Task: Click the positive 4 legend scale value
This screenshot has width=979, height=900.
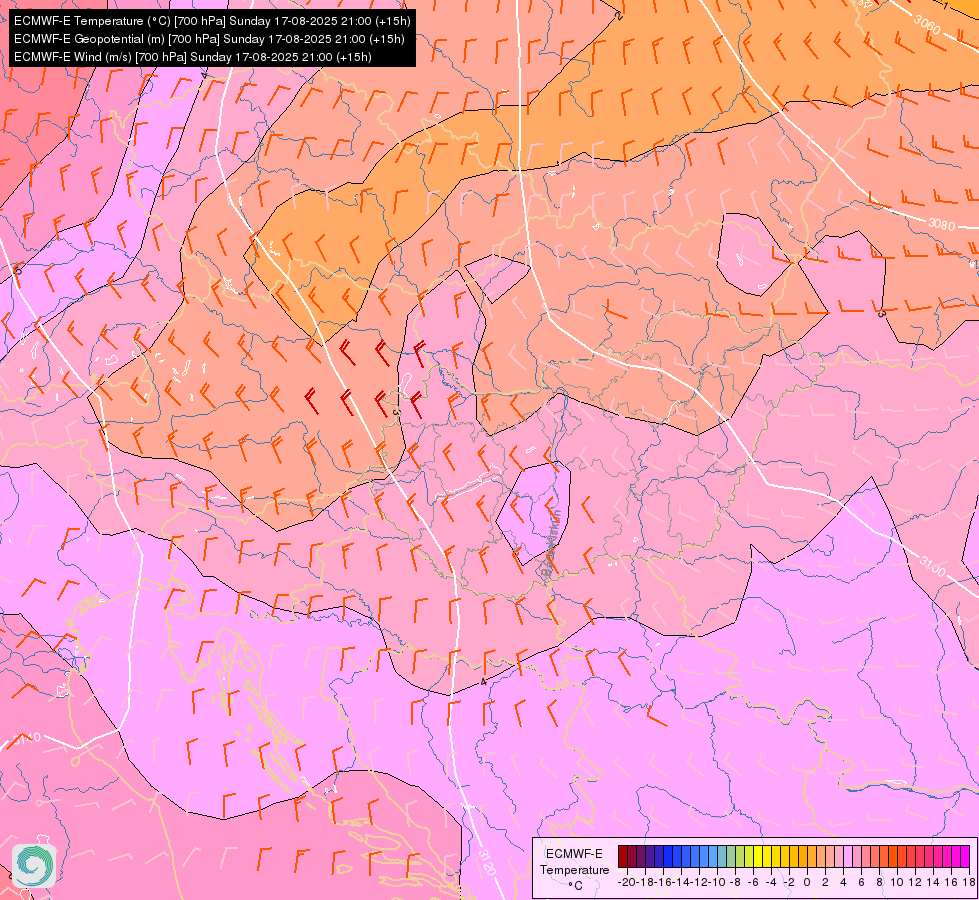Action: (x=843, y=882)
